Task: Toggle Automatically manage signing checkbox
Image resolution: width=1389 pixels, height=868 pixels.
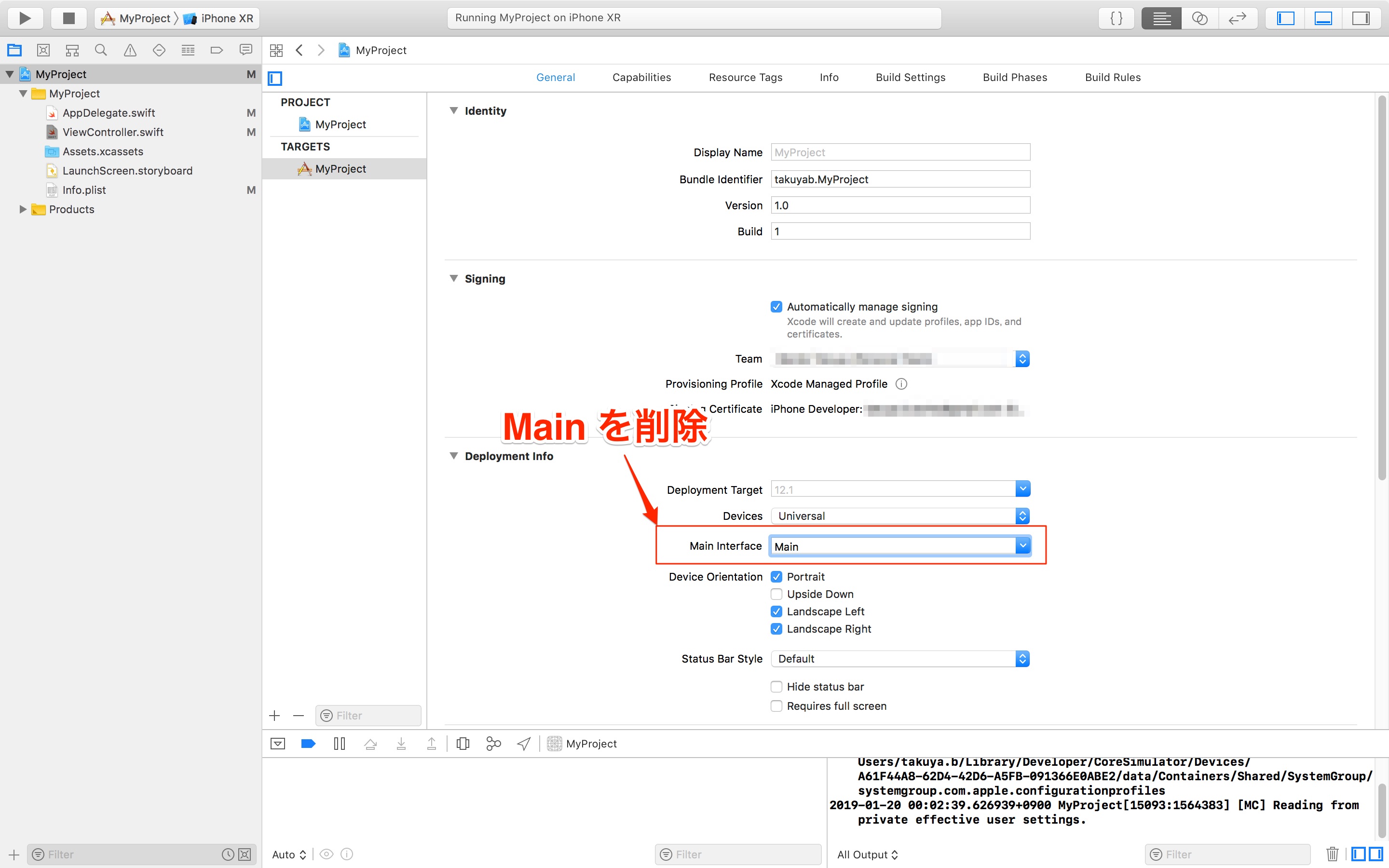Action: (776, 307)
